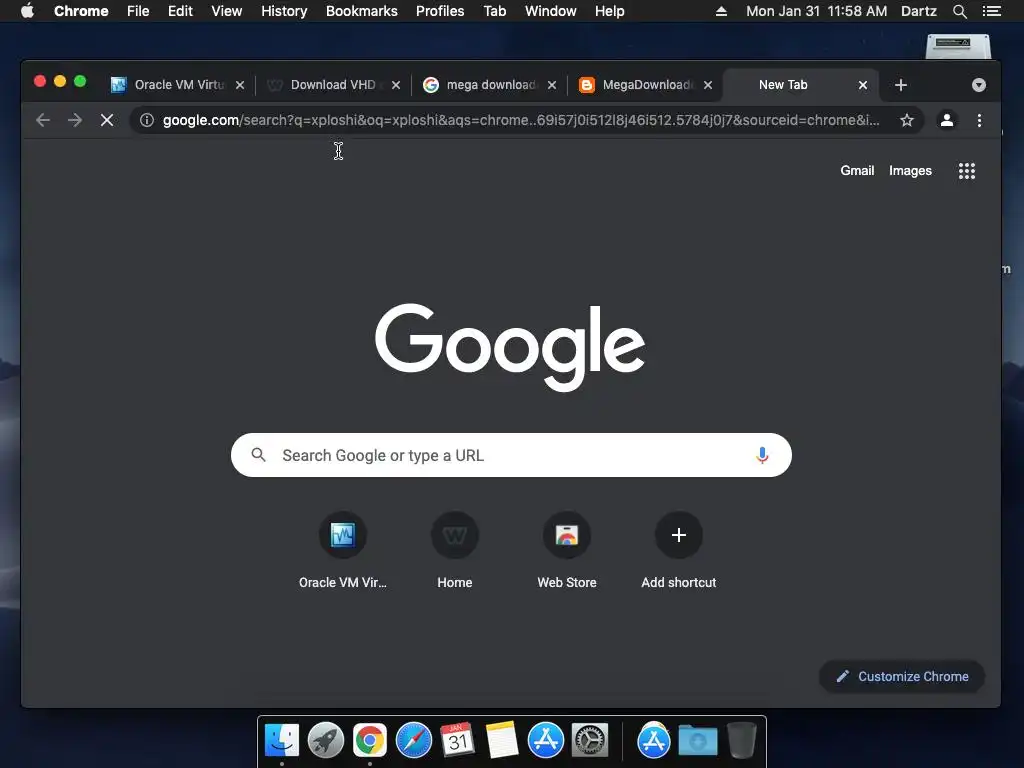Go forward with the forward arrow

click(75, 120)
